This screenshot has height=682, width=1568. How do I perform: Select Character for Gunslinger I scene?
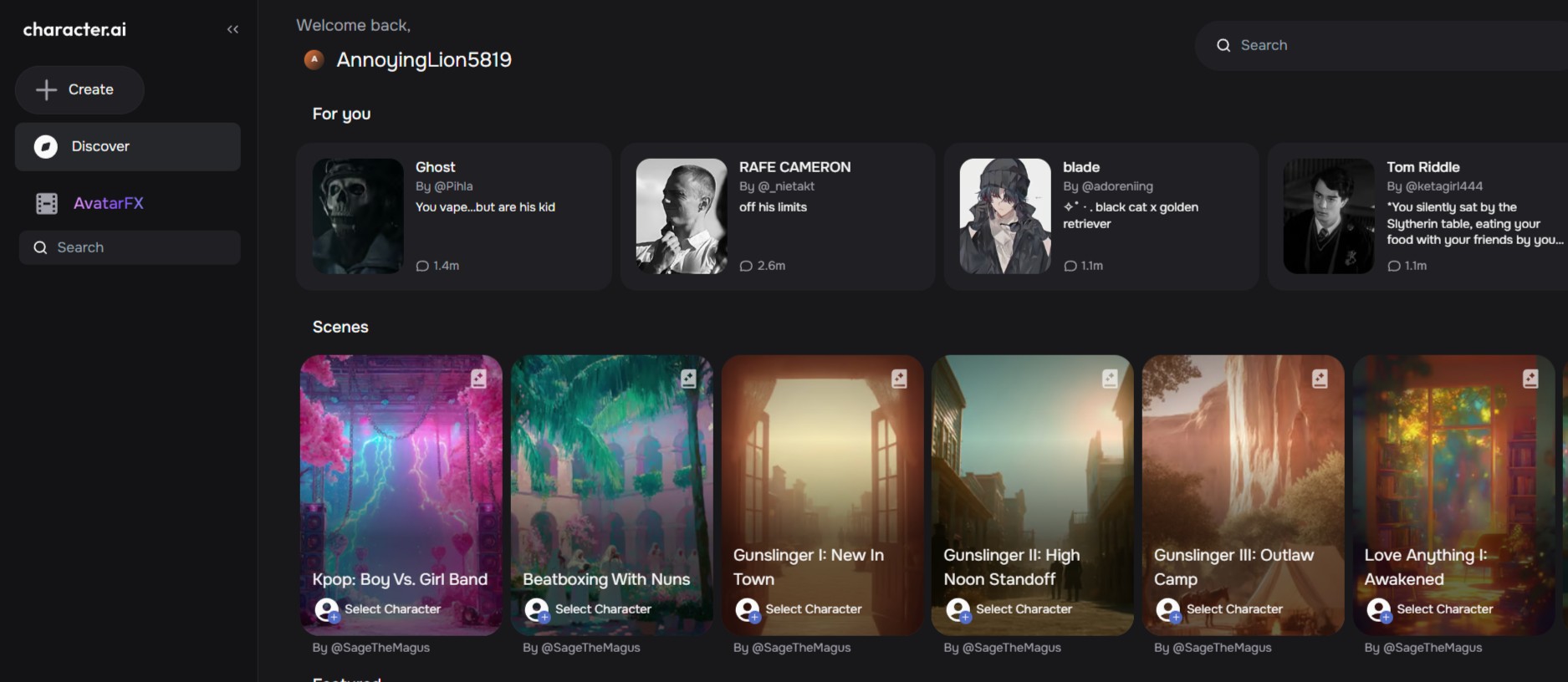click(799, 609)
